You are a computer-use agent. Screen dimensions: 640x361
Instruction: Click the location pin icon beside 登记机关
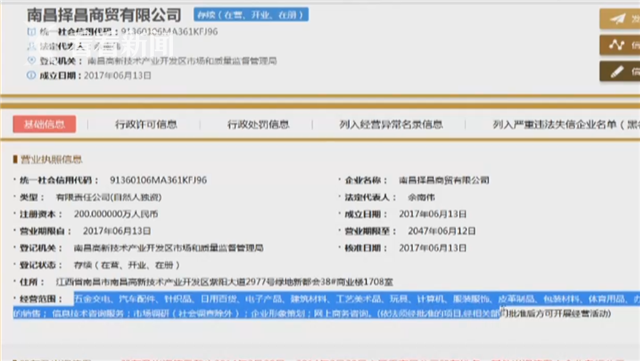[x=31, y=60]
